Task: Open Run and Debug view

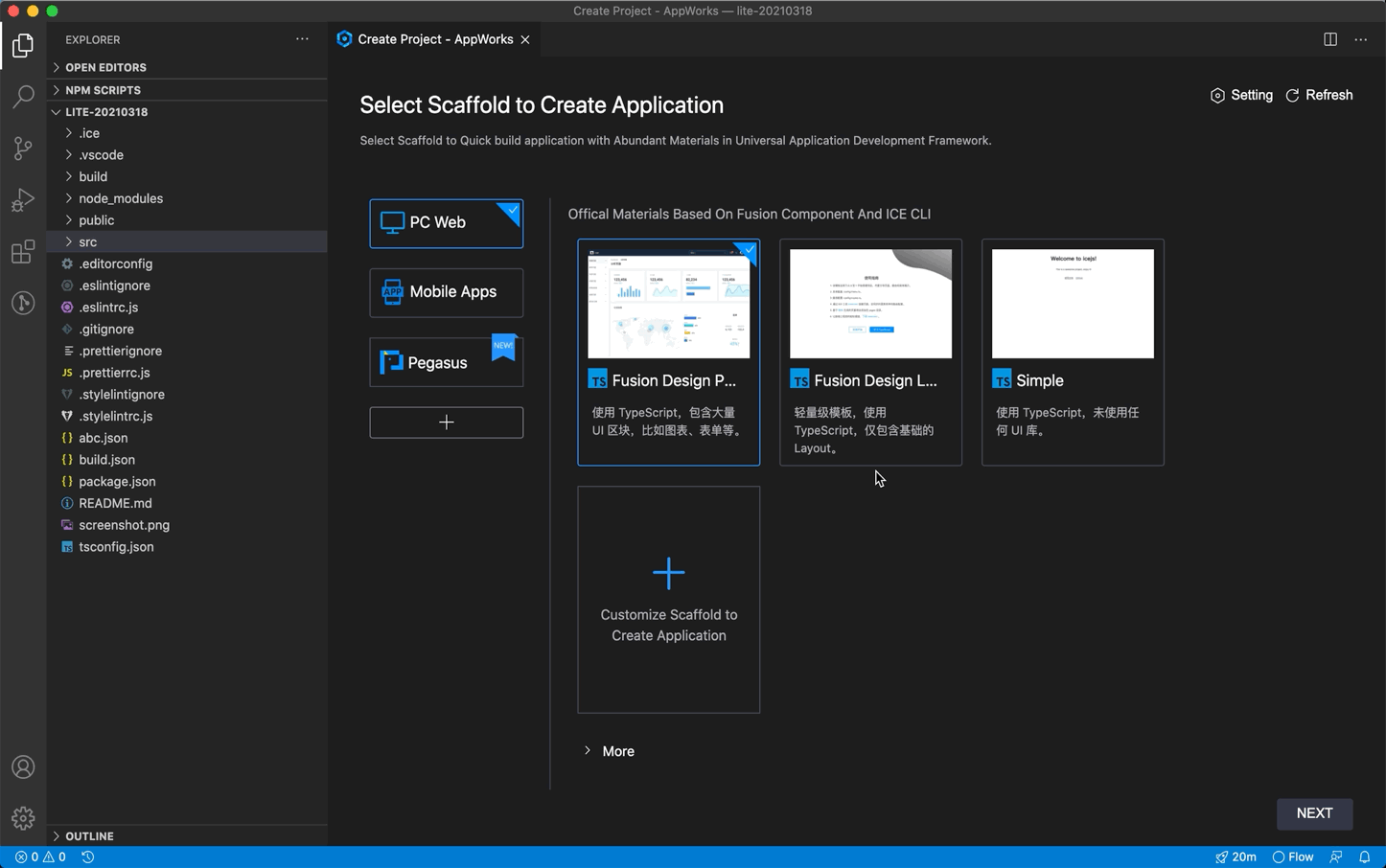Action: tap(23, 200)
